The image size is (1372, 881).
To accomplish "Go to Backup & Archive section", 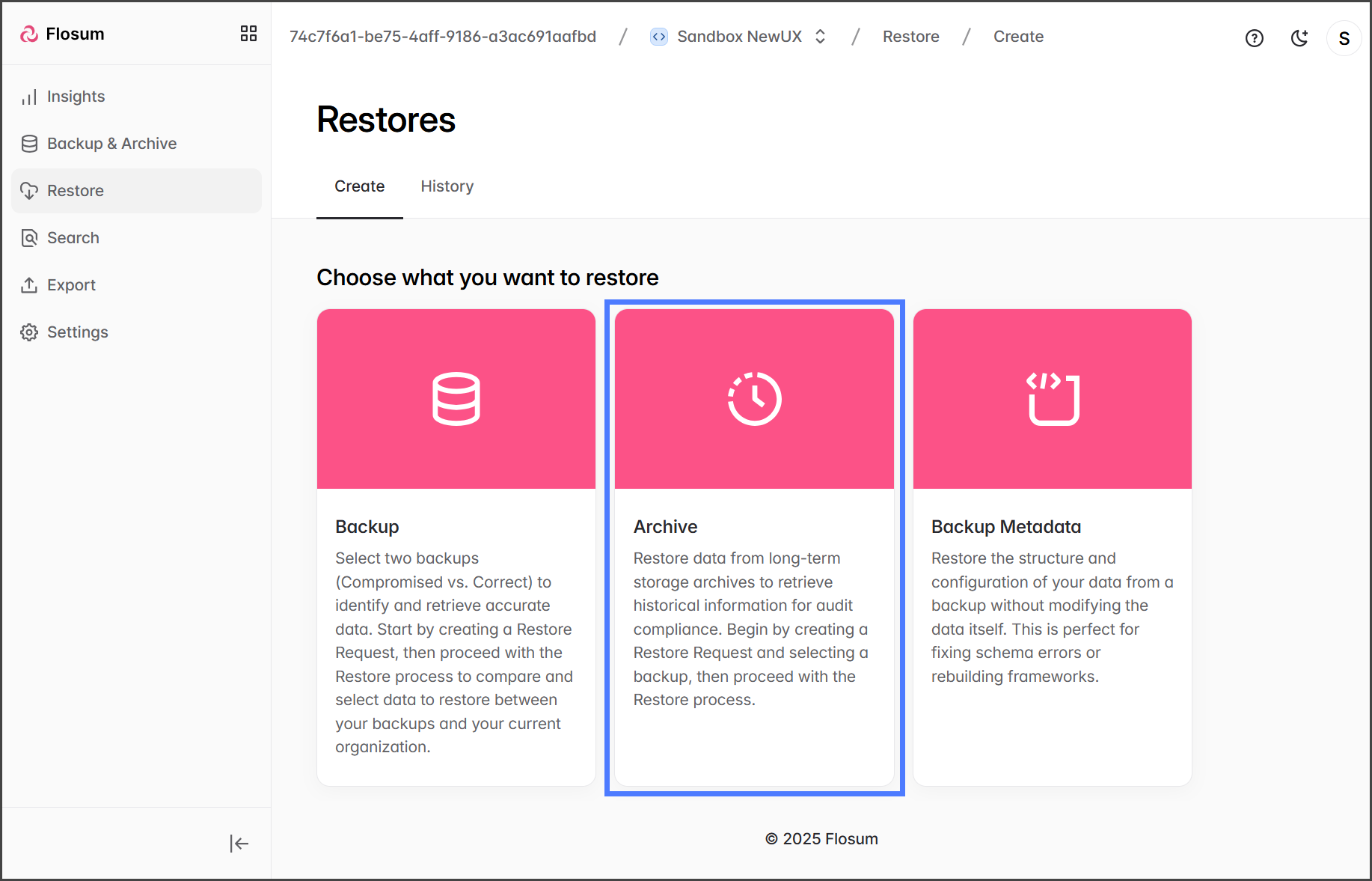I will tap(111, 144).
